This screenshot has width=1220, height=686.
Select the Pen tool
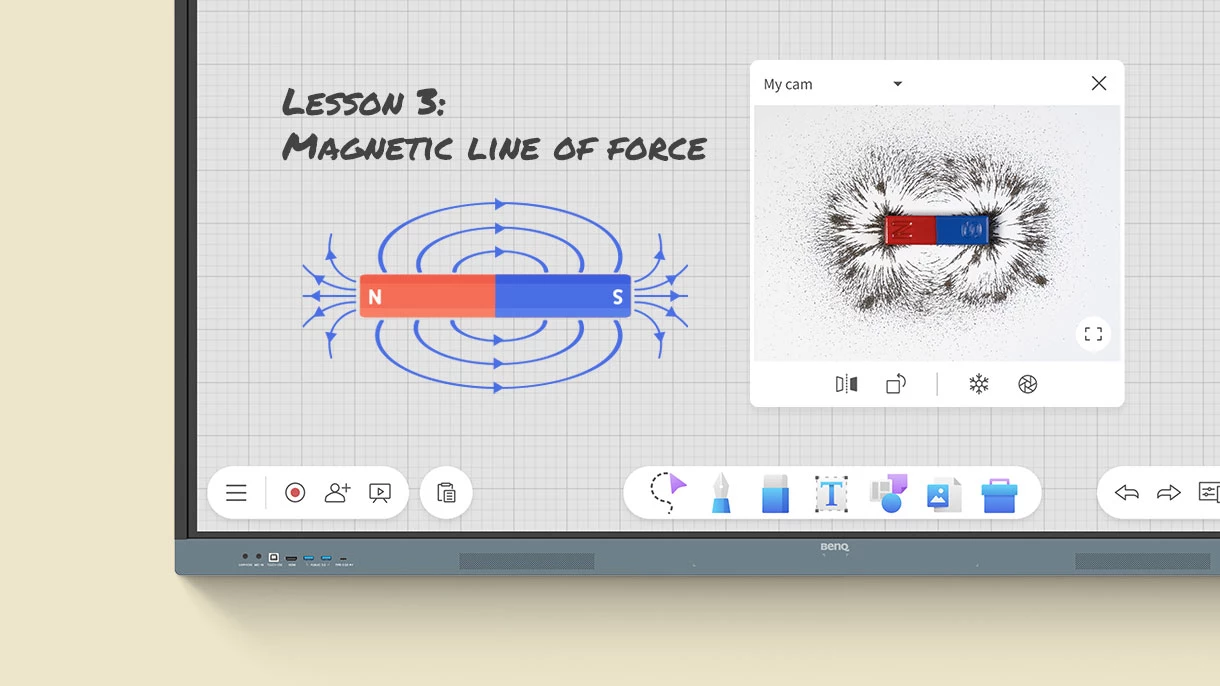[721, 493]
